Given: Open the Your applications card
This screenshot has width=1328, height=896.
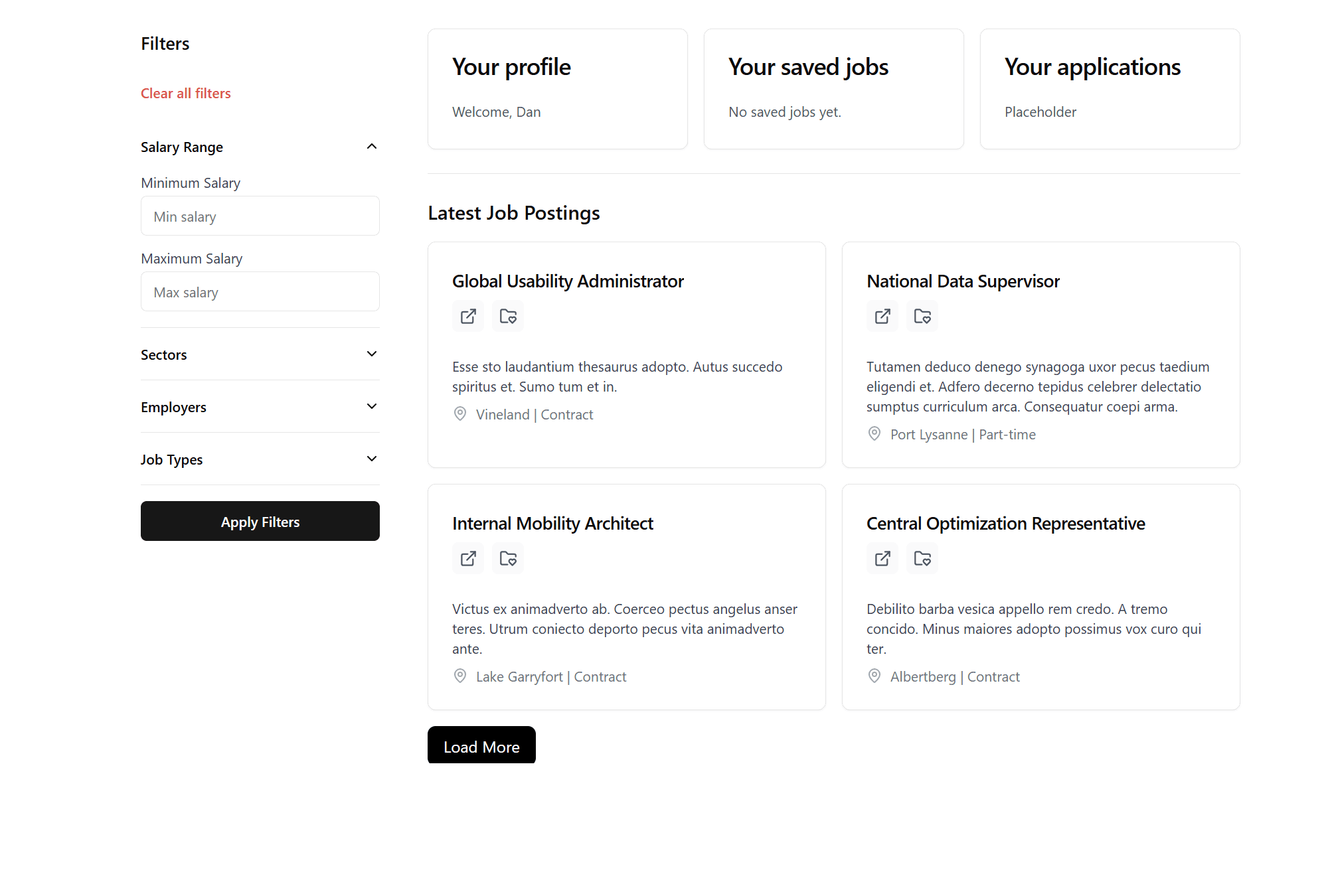Looking at the screenshot, I should point(1110,89).
